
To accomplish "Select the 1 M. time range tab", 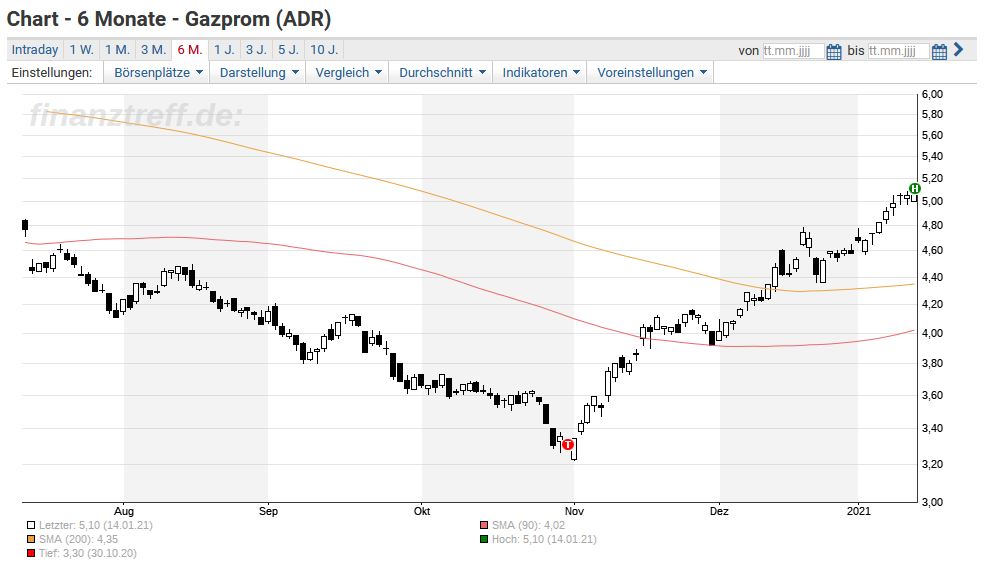I will coord(117,50).
